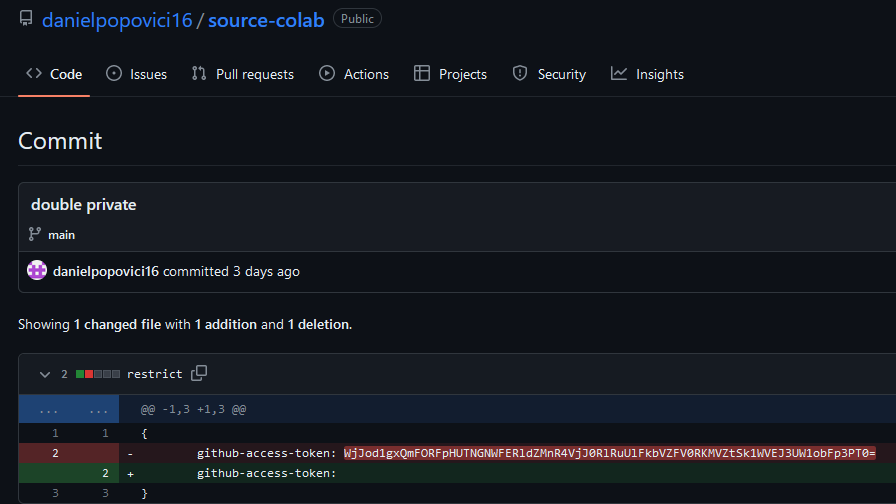This screenshot has height=504, width=896.
Task: Open the Actions tab
Action: tap(354, 74)
